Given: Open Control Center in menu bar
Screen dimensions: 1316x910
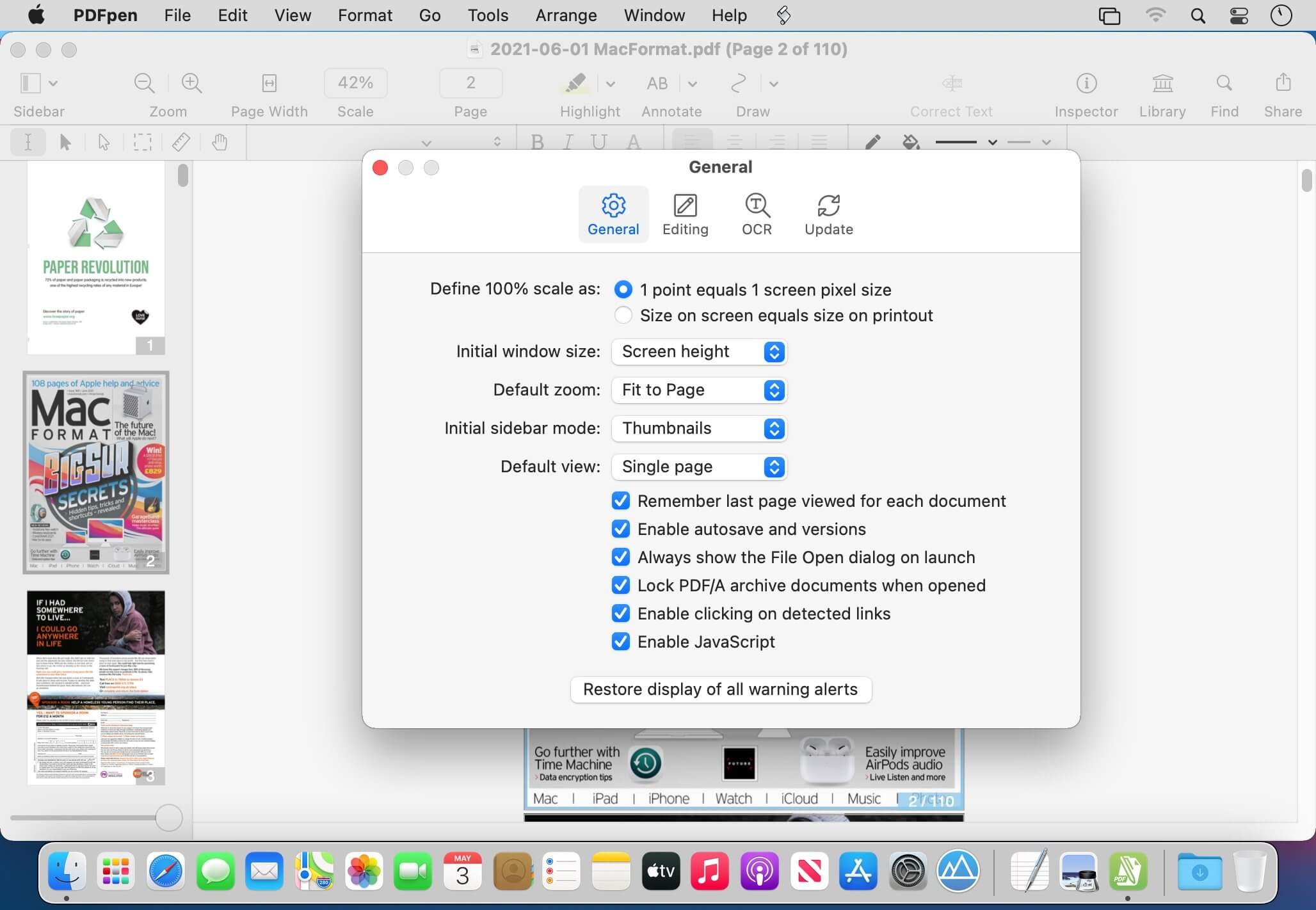Looking at the screenshot, I should point(1239,15).
